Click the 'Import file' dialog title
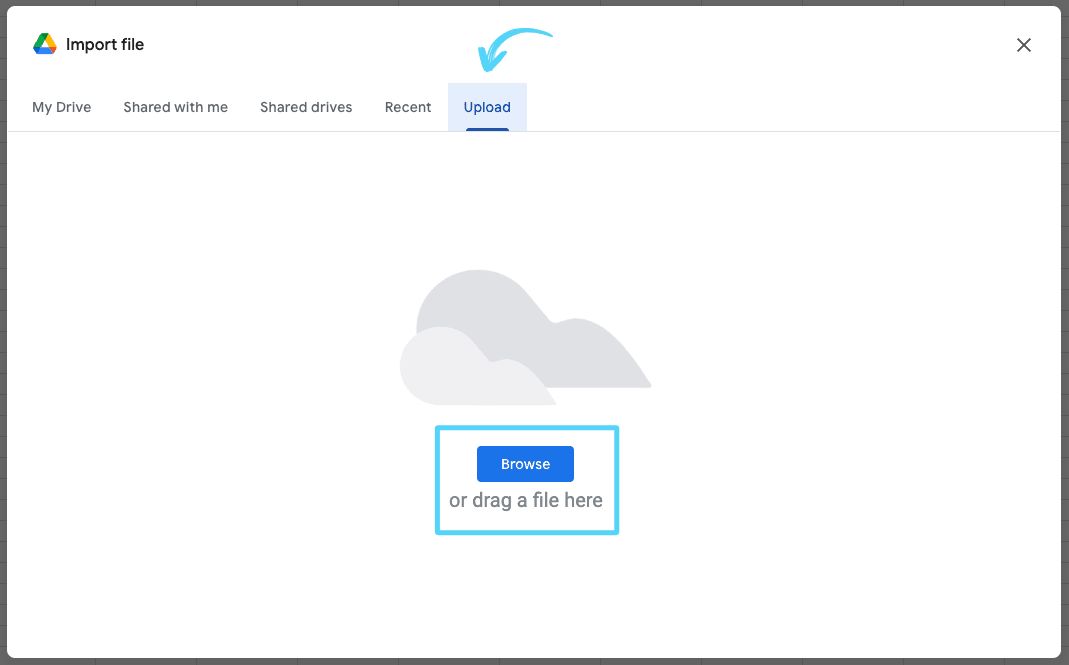 (x=104, y=44)
